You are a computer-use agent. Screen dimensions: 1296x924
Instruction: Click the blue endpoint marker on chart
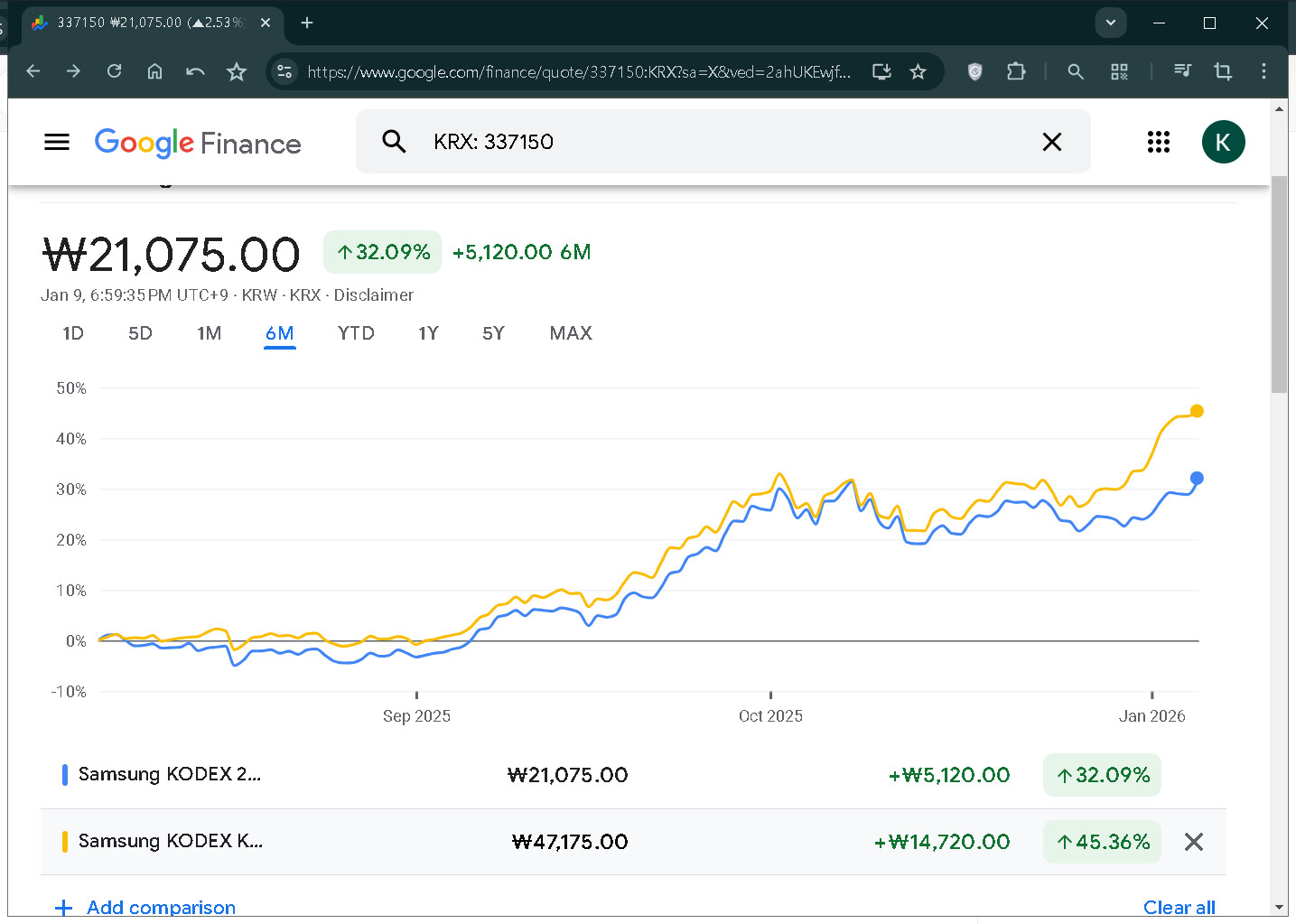[x=1197, y=478]
